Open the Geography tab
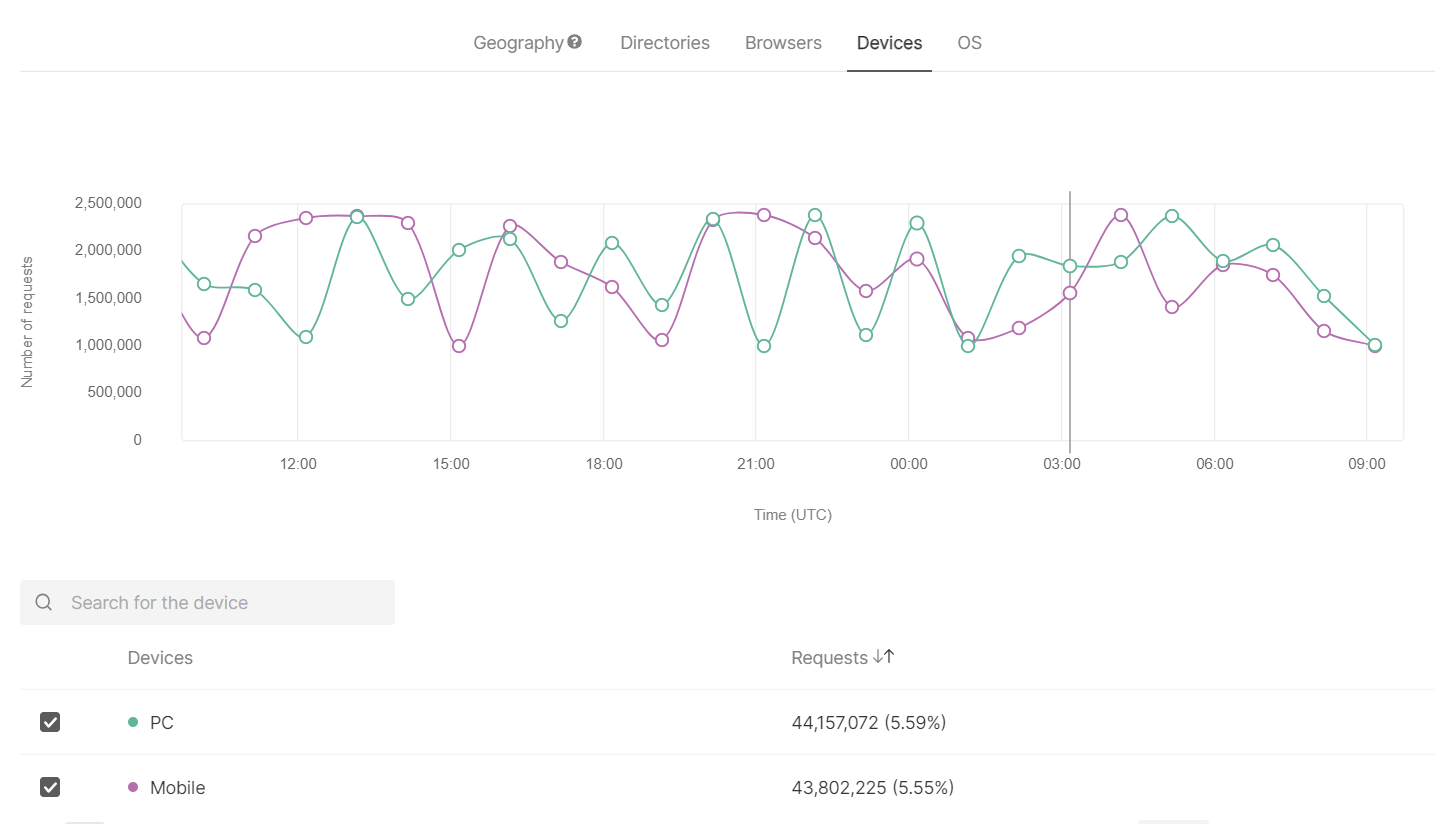Image resolution: width=1454 pixels, height=824 pixels. pyautogui.click(x=518, y=43)
